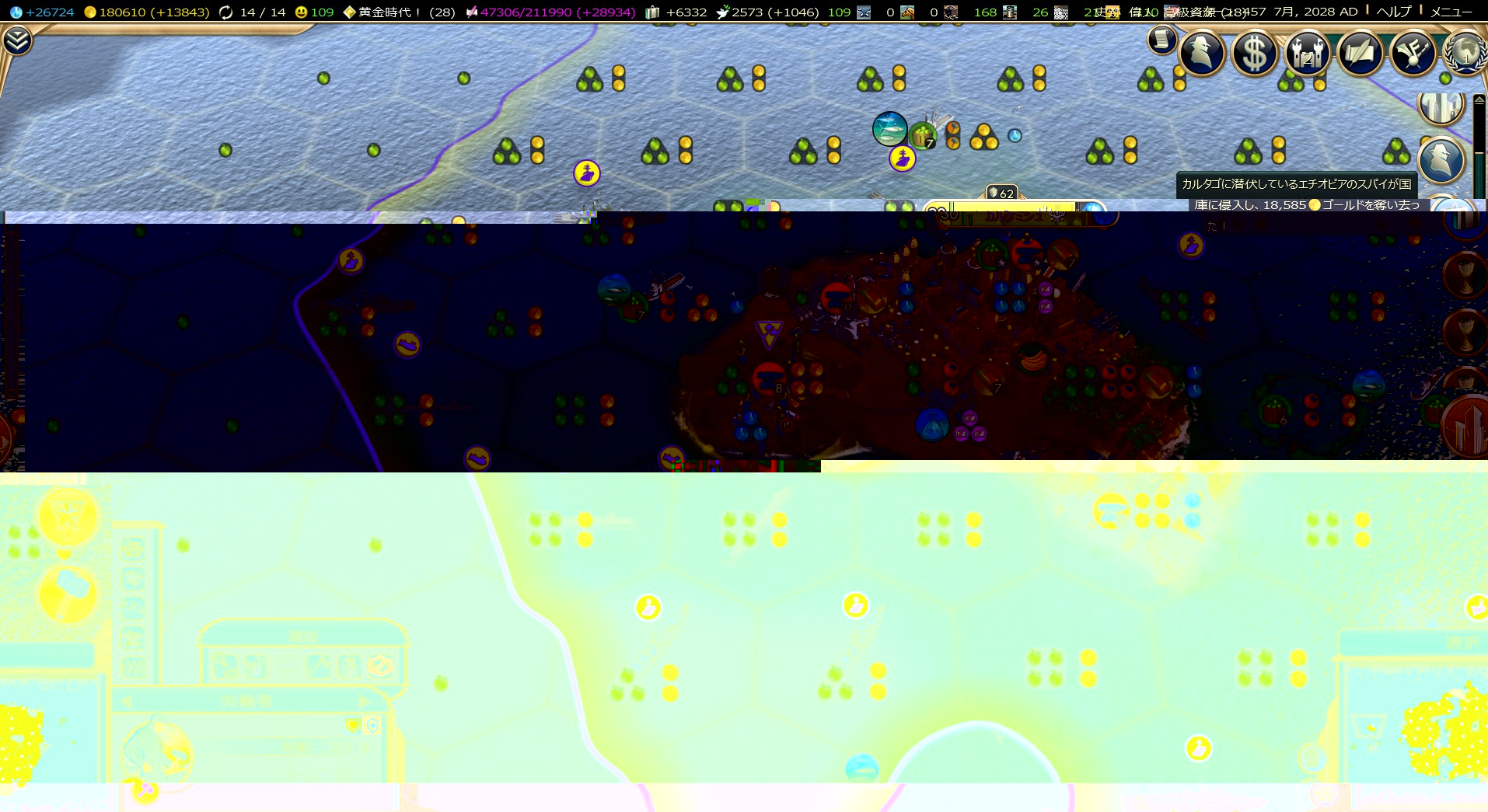
Task: Click the faith value 2573 with dove
Action: click(x=768, y=12)
